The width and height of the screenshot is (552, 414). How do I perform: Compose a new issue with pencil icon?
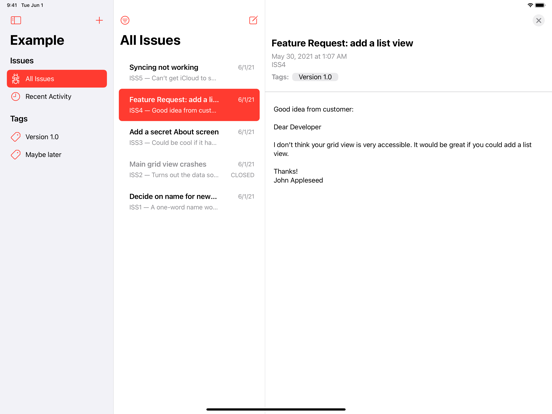[253, 20]
